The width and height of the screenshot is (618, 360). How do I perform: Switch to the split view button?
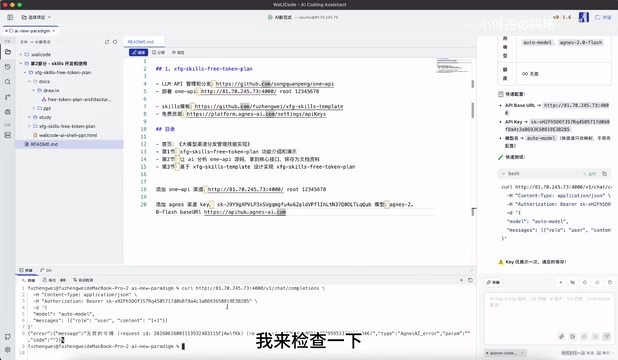pos(158,52)
